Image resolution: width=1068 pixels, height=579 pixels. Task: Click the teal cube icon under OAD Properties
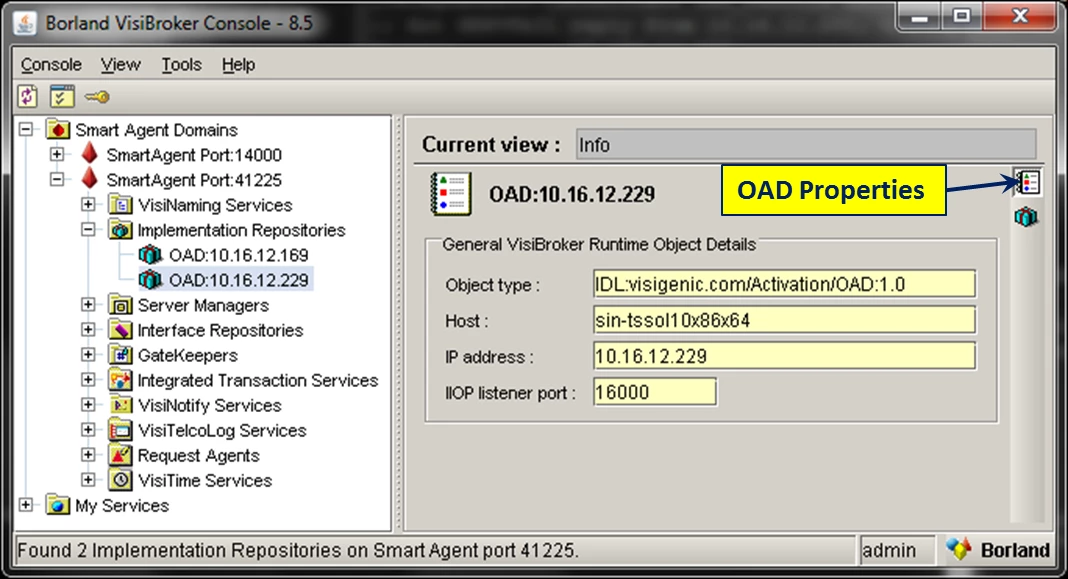click(x=1026, y=217)
